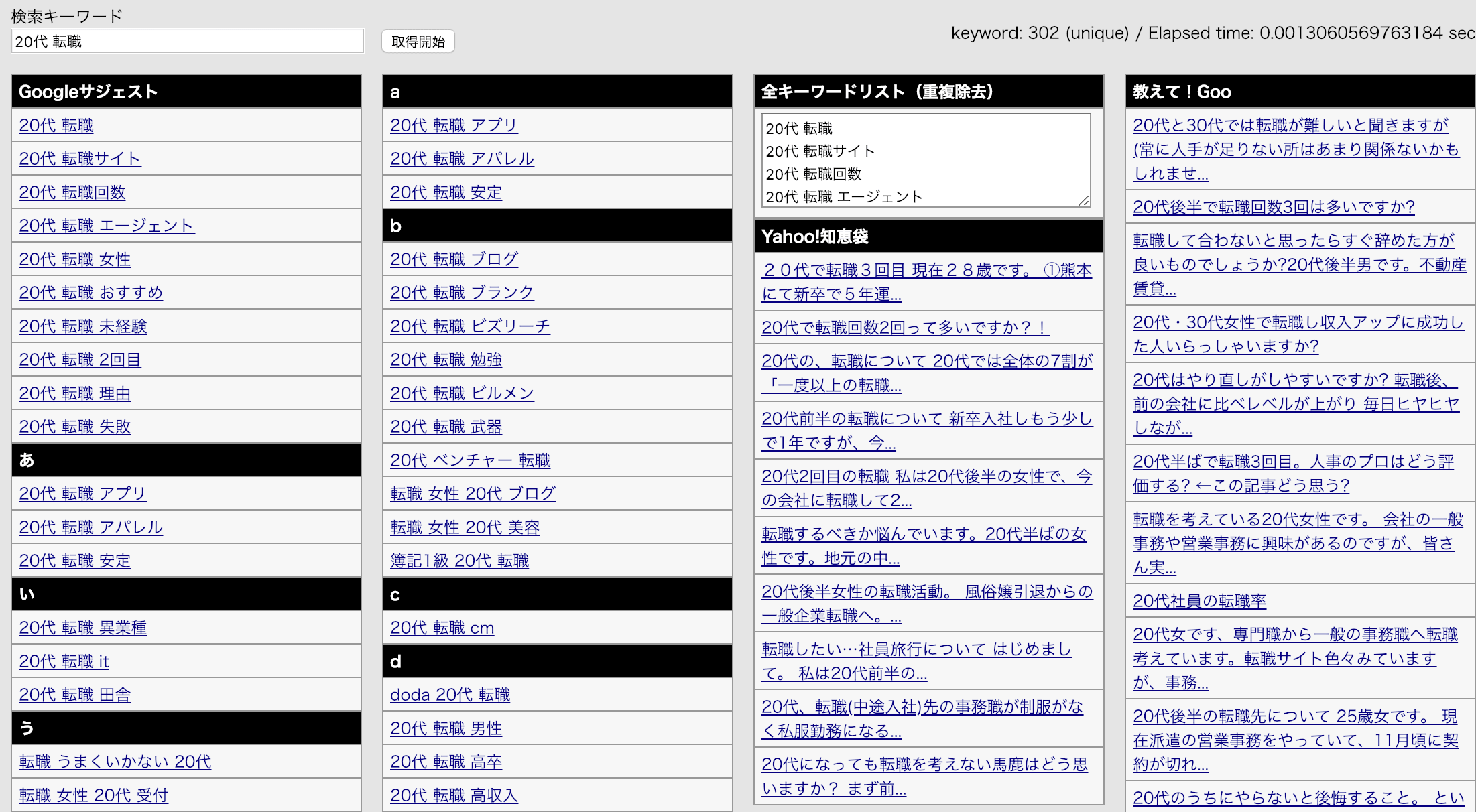
Task: Open 転職 女性 20代 ブログ link
Action: (x=473, y=494)
